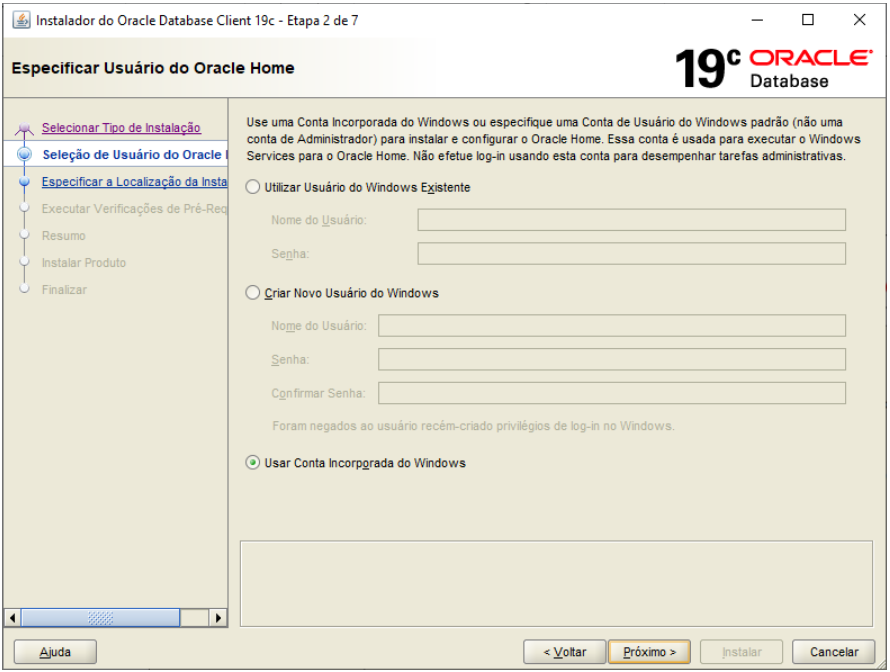Click the note about denied log-in privileges
Image resolution: width=890 pixels, height=672 pixels.
tap(473, 426)
